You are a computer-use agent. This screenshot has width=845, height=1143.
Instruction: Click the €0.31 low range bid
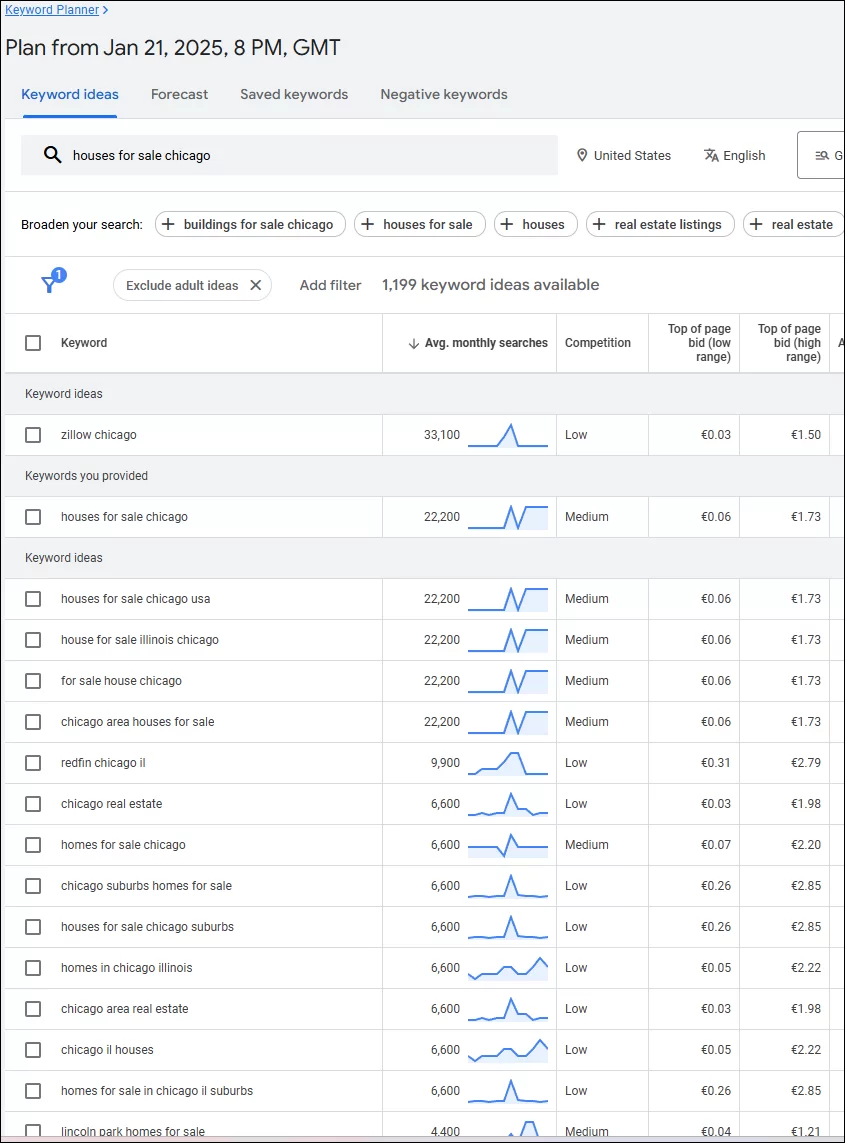(x=716, y=763)
